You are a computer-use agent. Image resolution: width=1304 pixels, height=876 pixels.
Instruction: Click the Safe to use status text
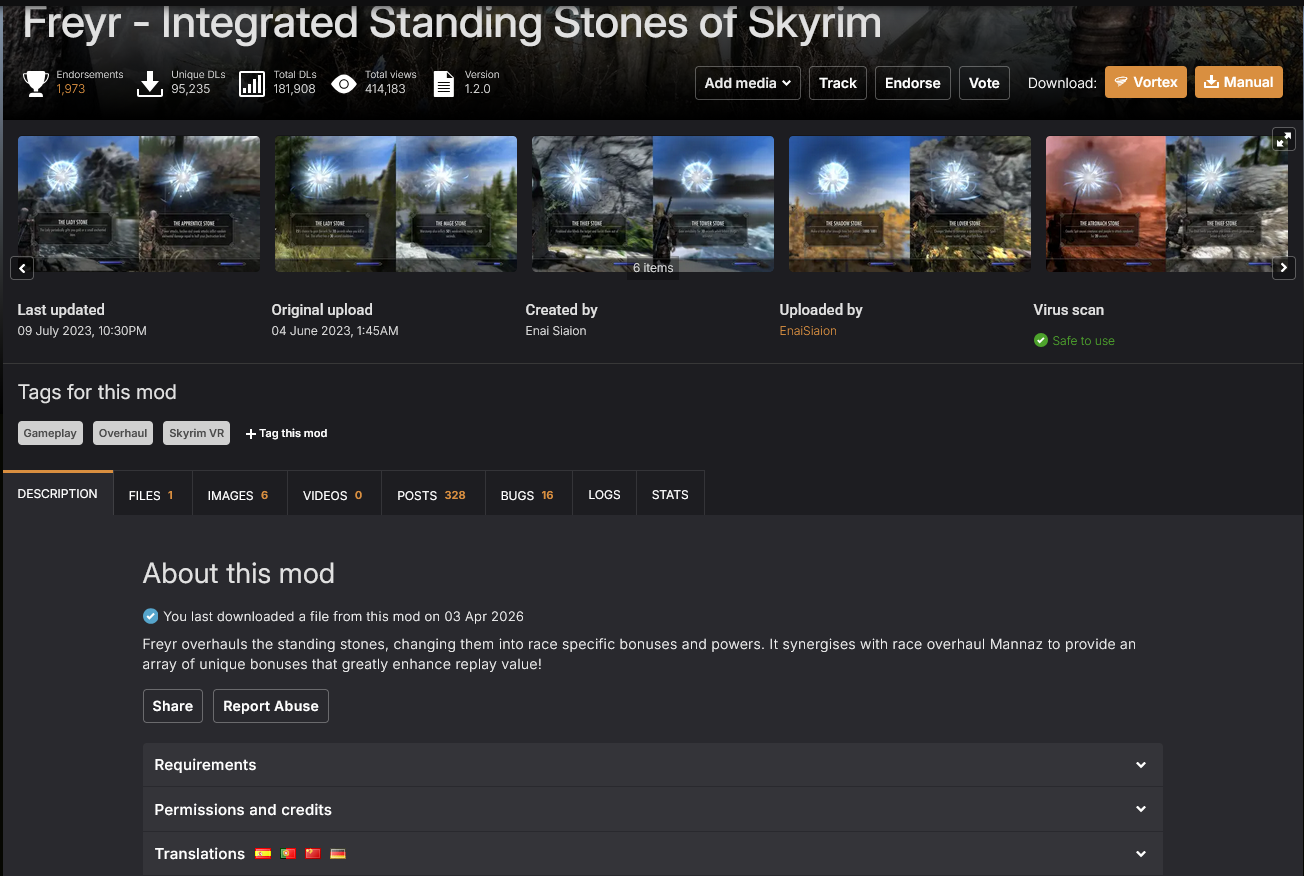coord(1083,341)
